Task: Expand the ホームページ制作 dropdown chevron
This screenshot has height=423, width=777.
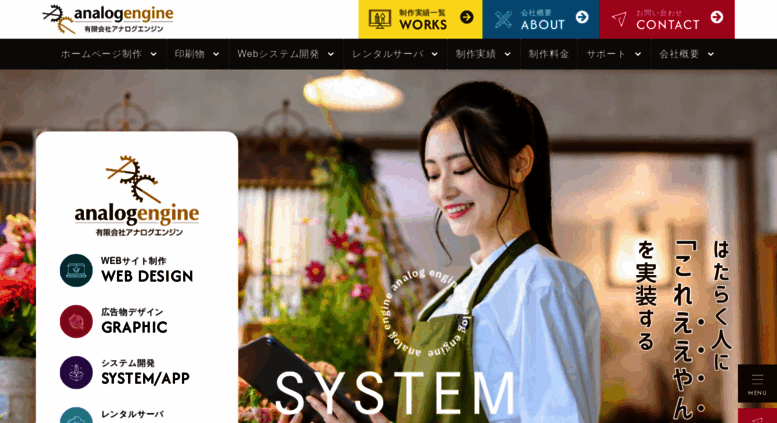Action: 154,54
